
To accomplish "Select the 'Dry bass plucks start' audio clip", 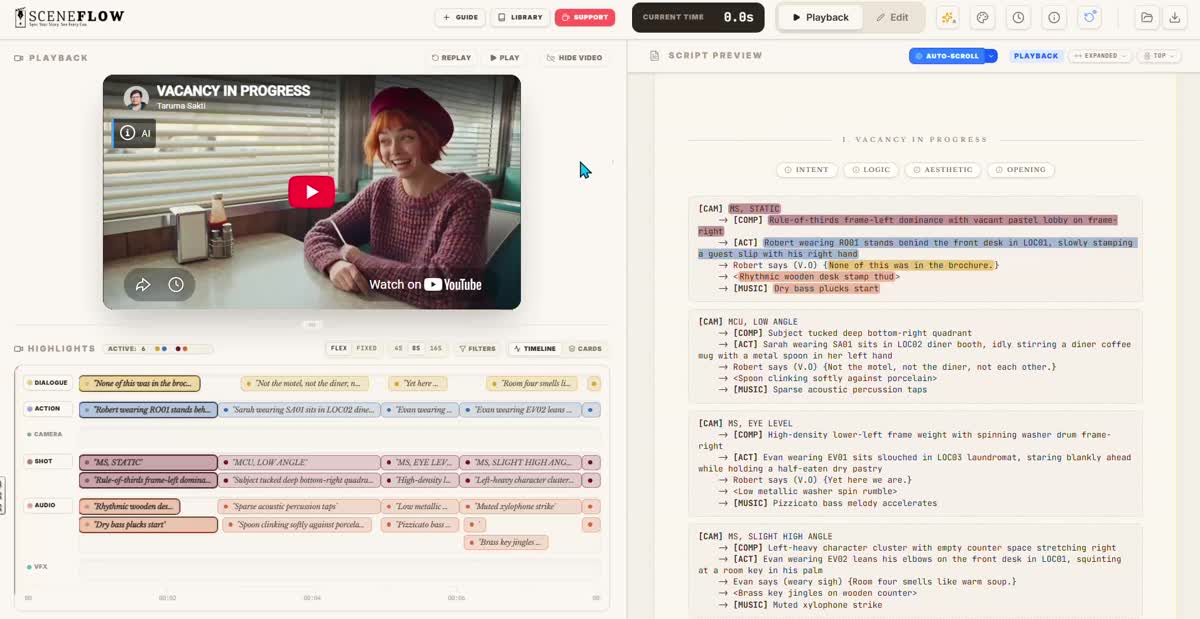I will pos(148,525).
